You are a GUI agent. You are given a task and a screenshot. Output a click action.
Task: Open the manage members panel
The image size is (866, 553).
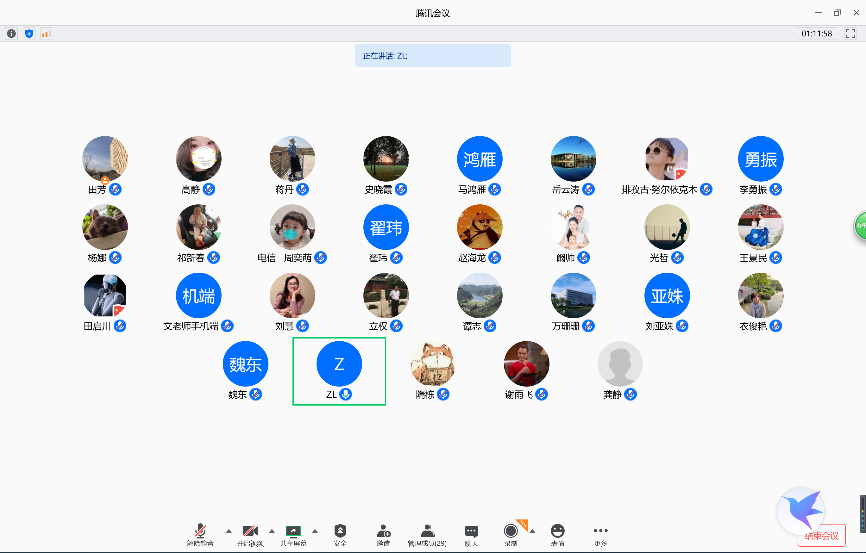427,531
